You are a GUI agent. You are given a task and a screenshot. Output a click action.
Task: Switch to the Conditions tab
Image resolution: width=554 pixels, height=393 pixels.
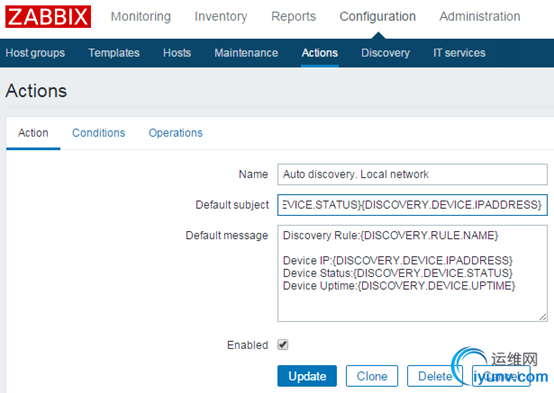99,133
